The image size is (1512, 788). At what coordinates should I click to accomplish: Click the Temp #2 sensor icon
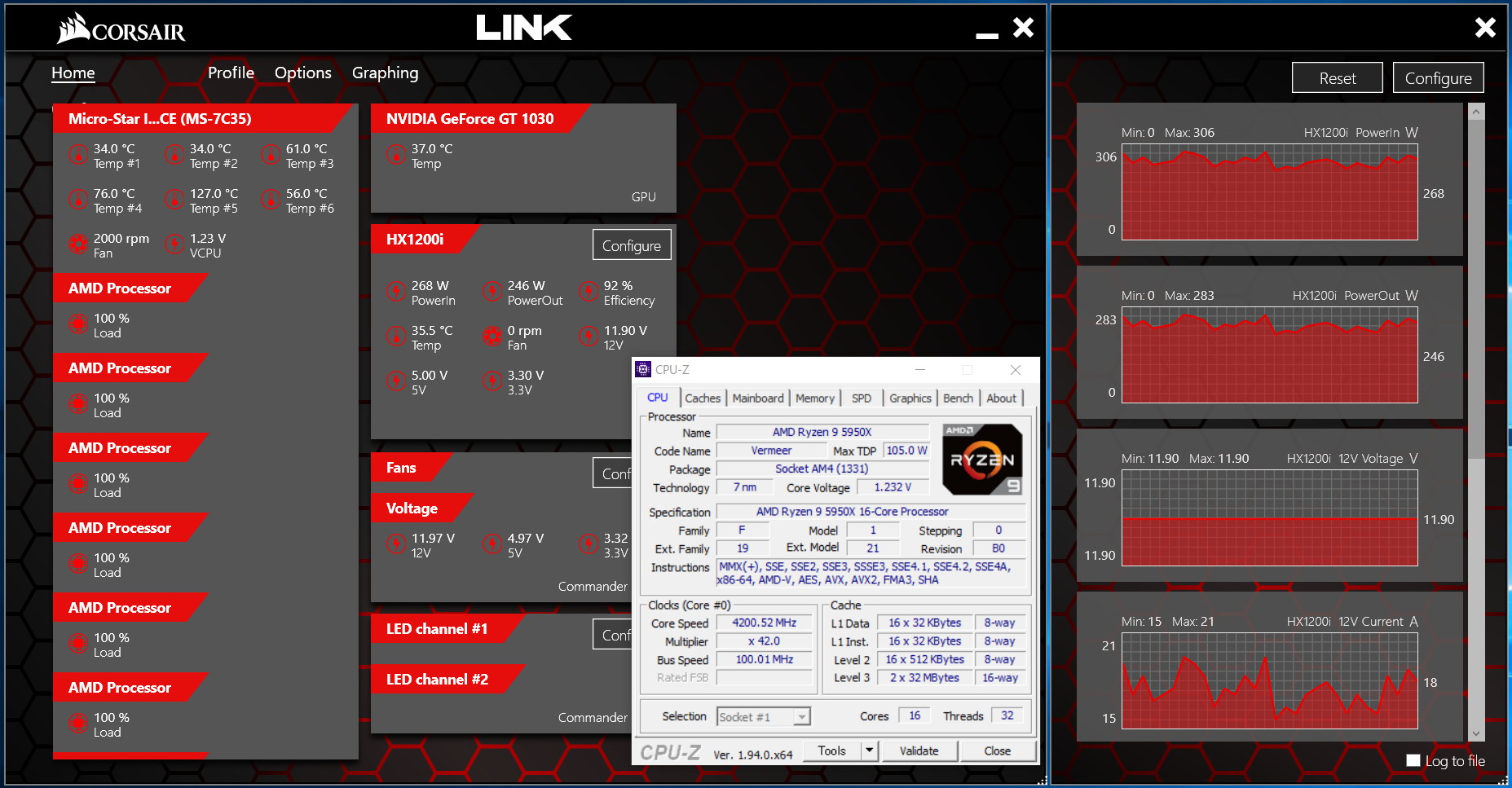[174, 154]
